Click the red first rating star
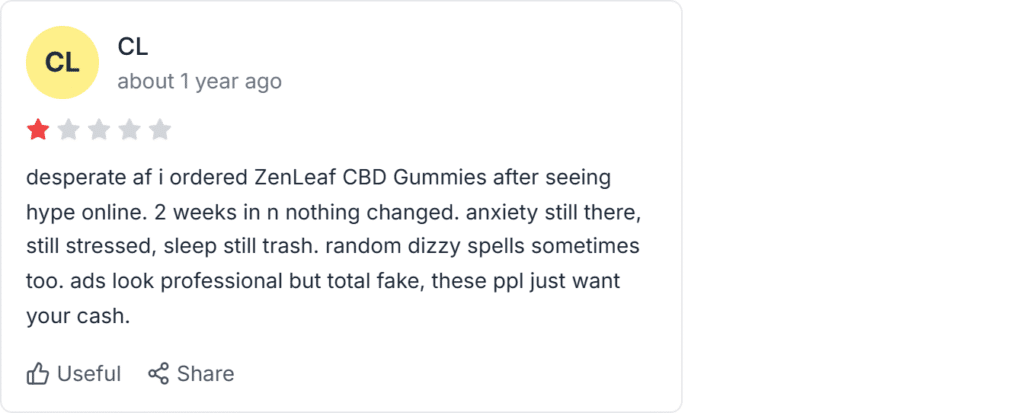Screen dimensions: 1024x413 coord(38,130)
